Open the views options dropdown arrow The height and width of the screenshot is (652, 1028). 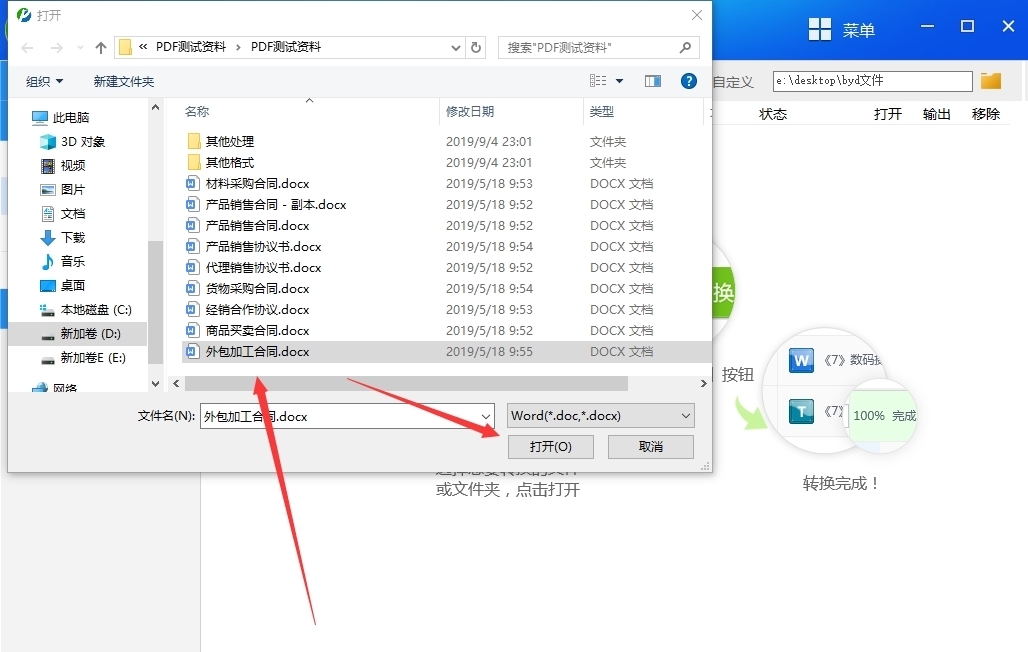point(617,81)
